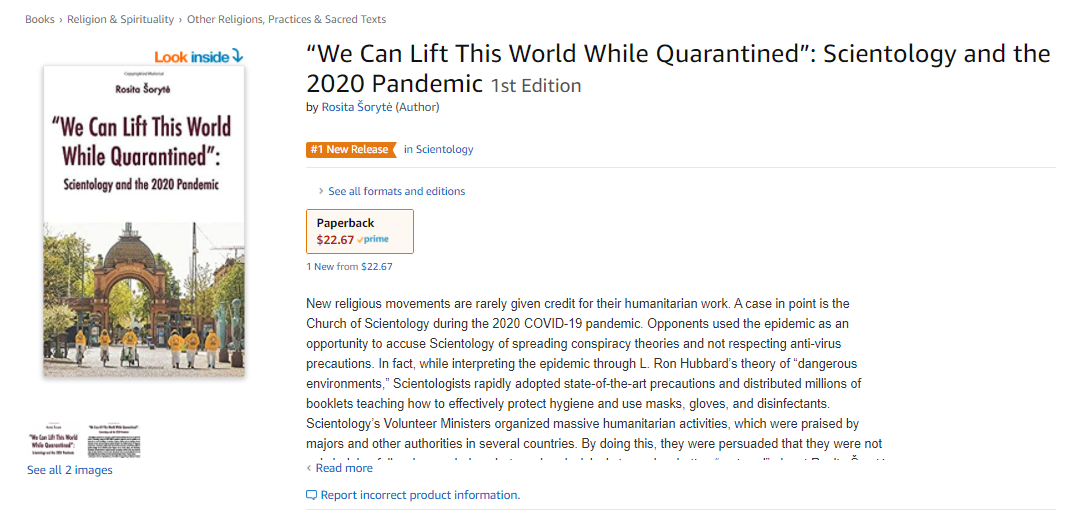Click Report incorrect product information link
1072x521 pixels.
tap(420, 495)
